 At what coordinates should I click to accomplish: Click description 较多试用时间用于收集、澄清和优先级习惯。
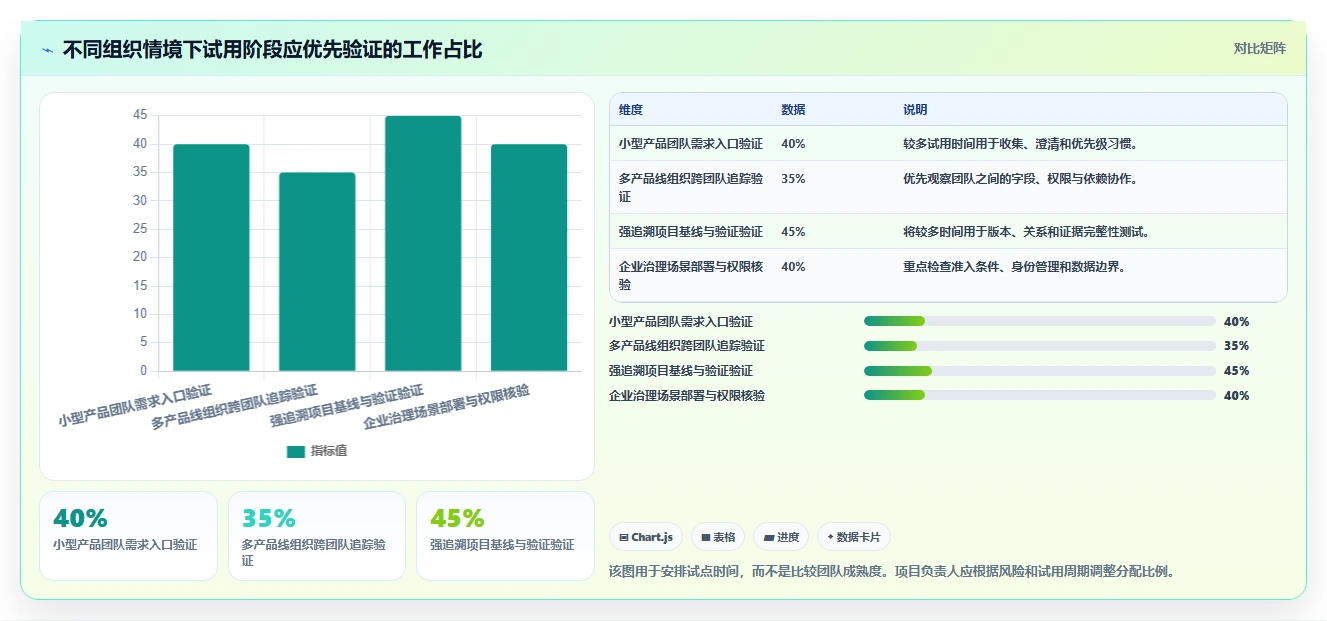click(x=1020, y=144)
